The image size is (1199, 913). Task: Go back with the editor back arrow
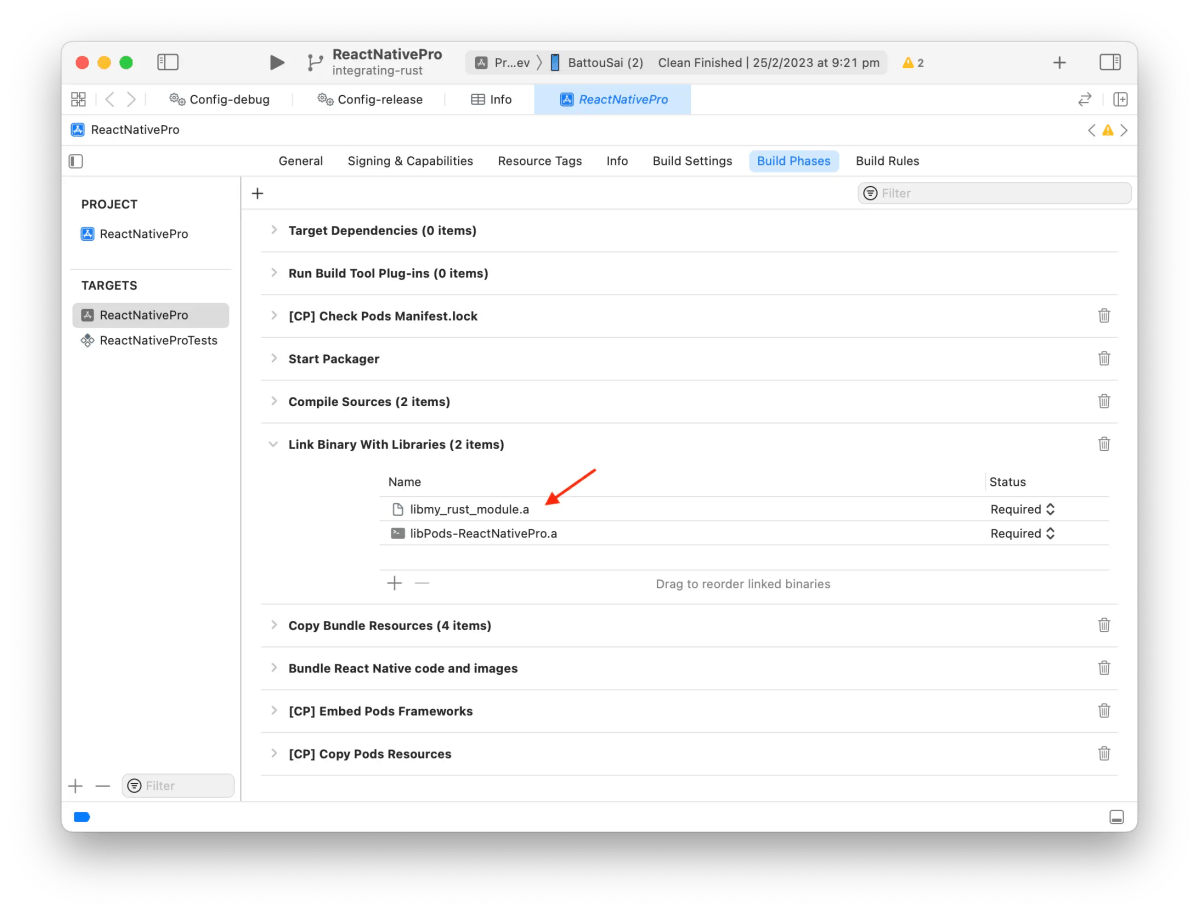coord(110,99)
